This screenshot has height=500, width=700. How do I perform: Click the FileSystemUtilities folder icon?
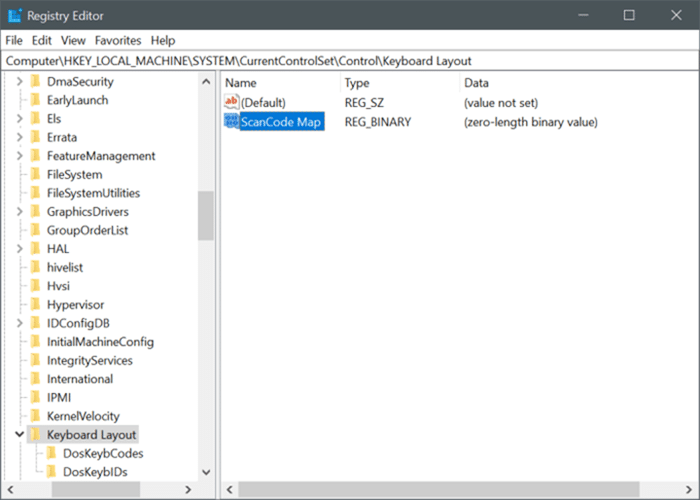[x=35, y=193]
